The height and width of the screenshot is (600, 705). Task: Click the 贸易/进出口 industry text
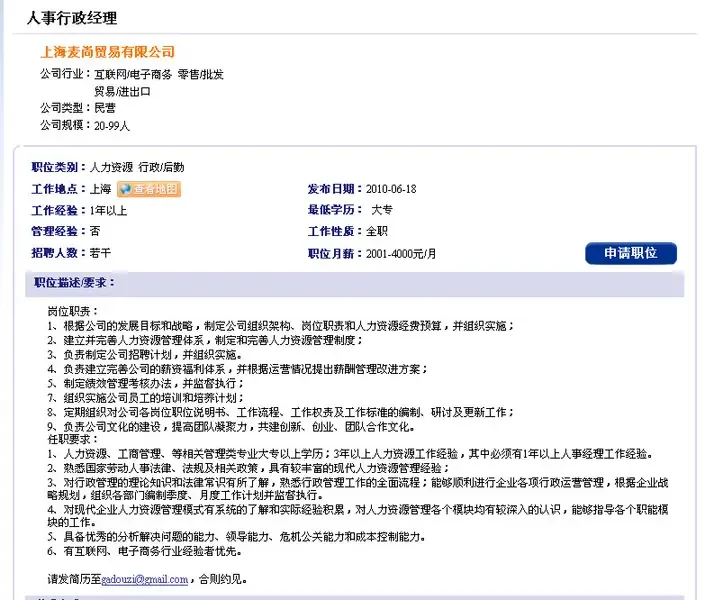tap(122, 91)
